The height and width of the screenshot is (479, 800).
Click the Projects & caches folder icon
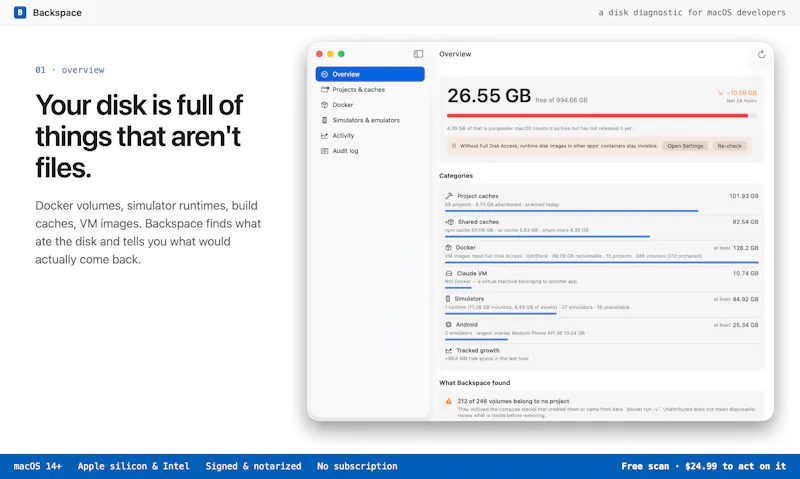(324, 89)
